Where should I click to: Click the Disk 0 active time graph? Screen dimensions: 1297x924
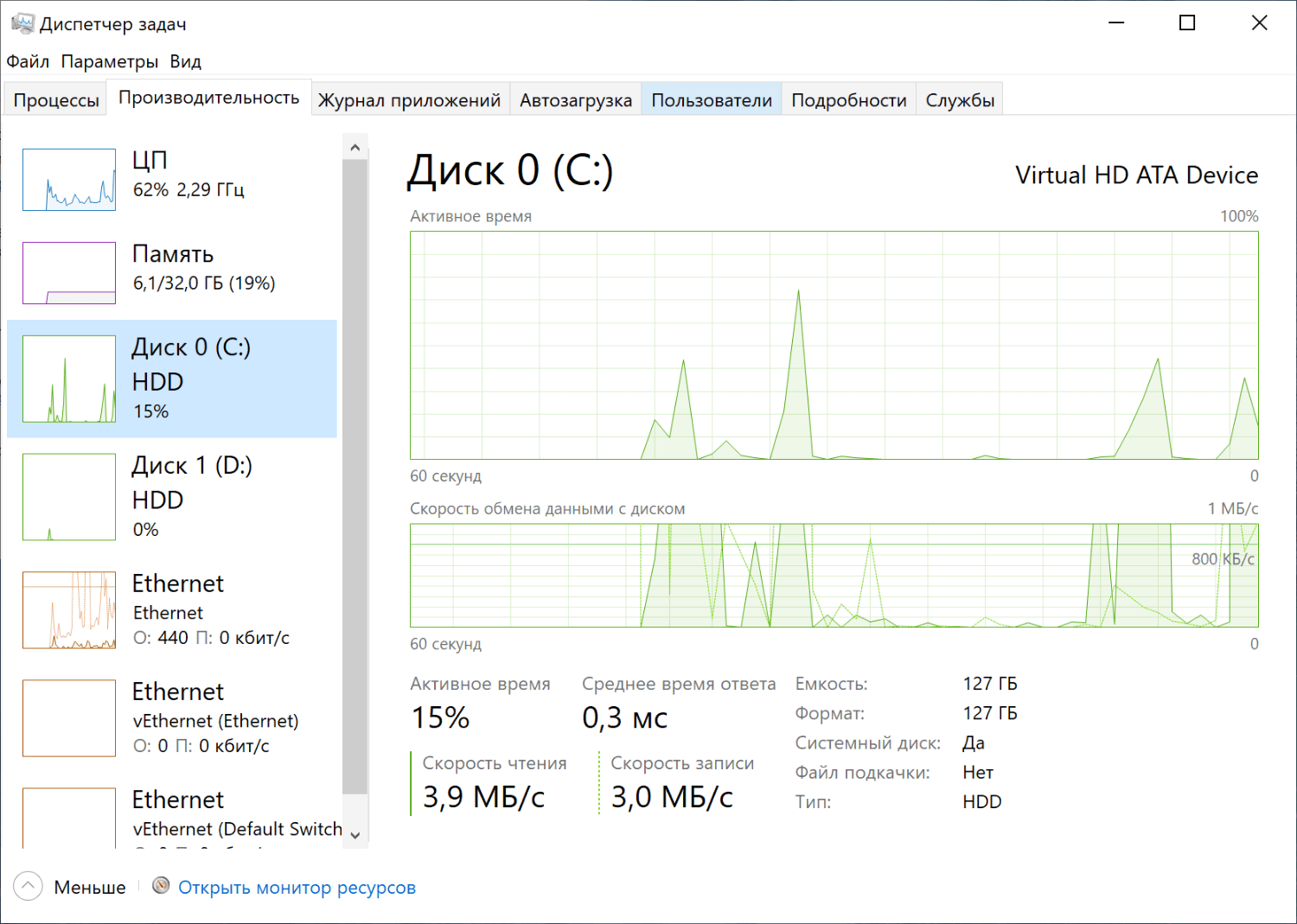(834, 345)
